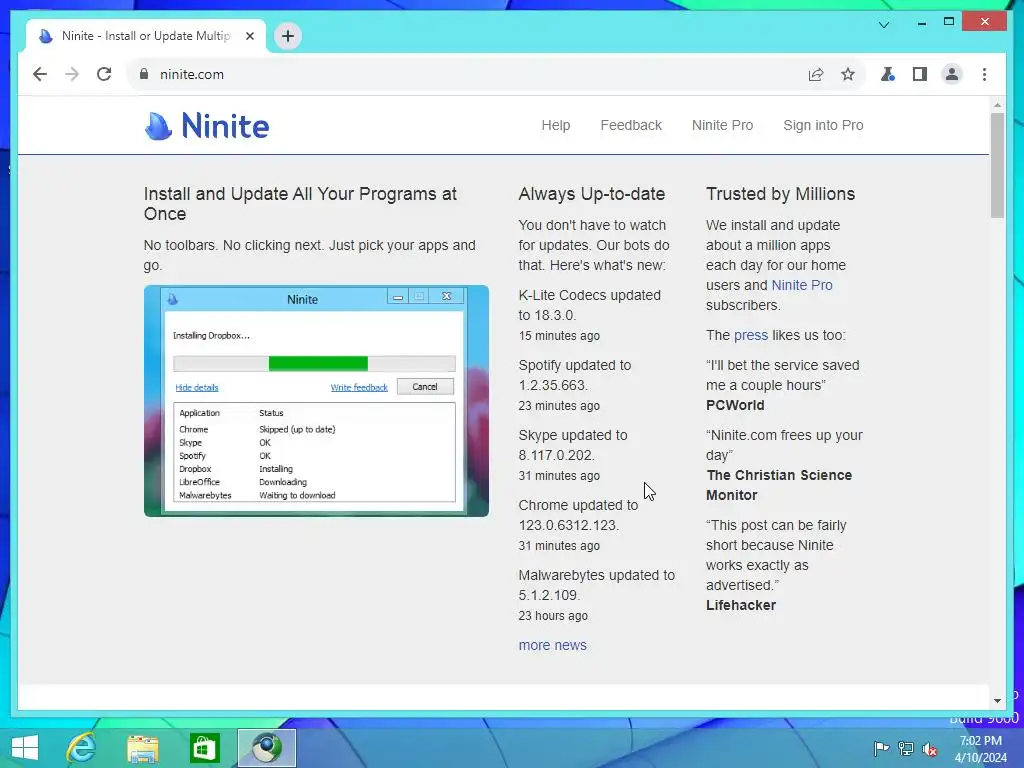
Task: Toggle the browser side panel icon
Action: point(920,74)
